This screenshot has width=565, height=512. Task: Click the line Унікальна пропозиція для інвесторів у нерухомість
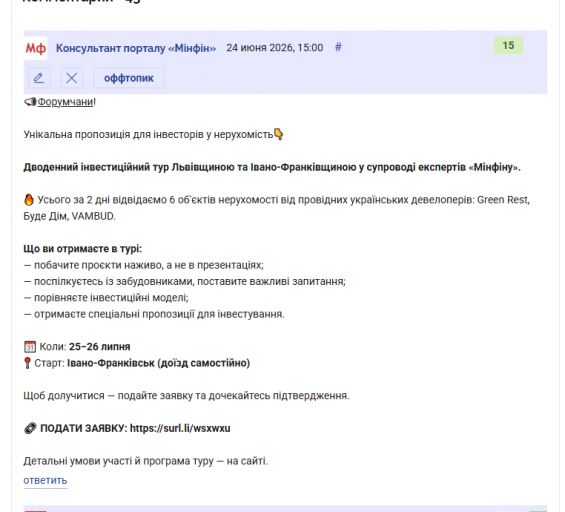pyautogui.click(x=148, y=134)
